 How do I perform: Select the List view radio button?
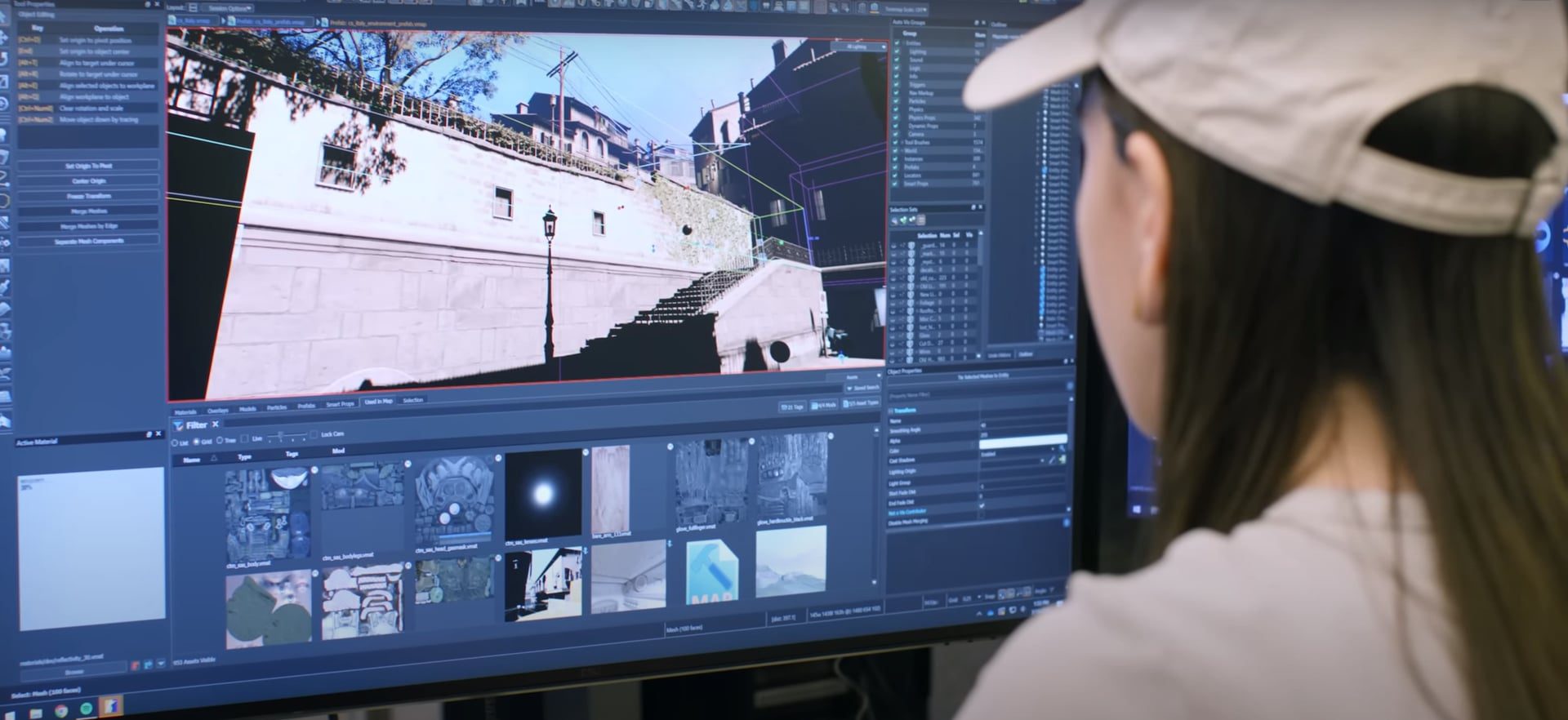(174, 442)
